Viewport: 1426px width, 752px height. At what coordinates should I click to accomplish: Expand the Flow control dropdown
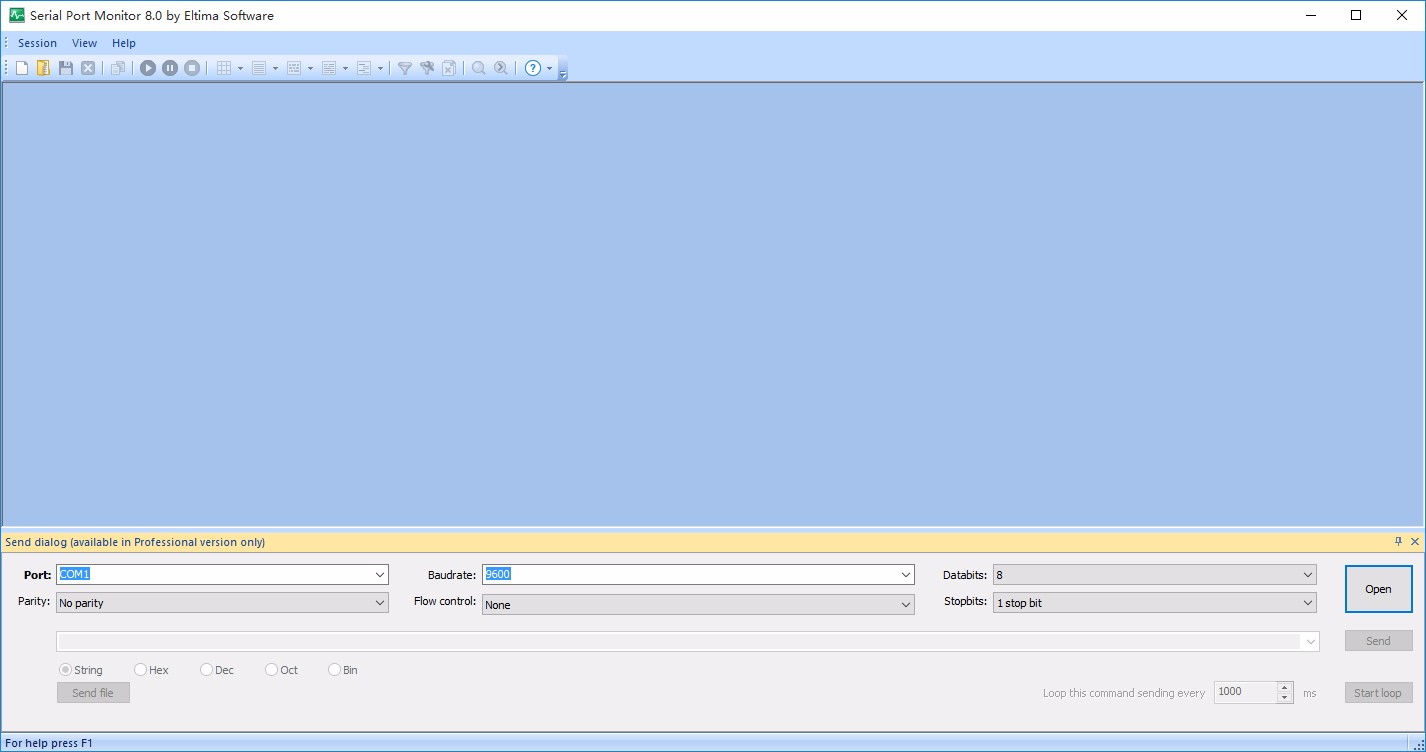[905, 604]
